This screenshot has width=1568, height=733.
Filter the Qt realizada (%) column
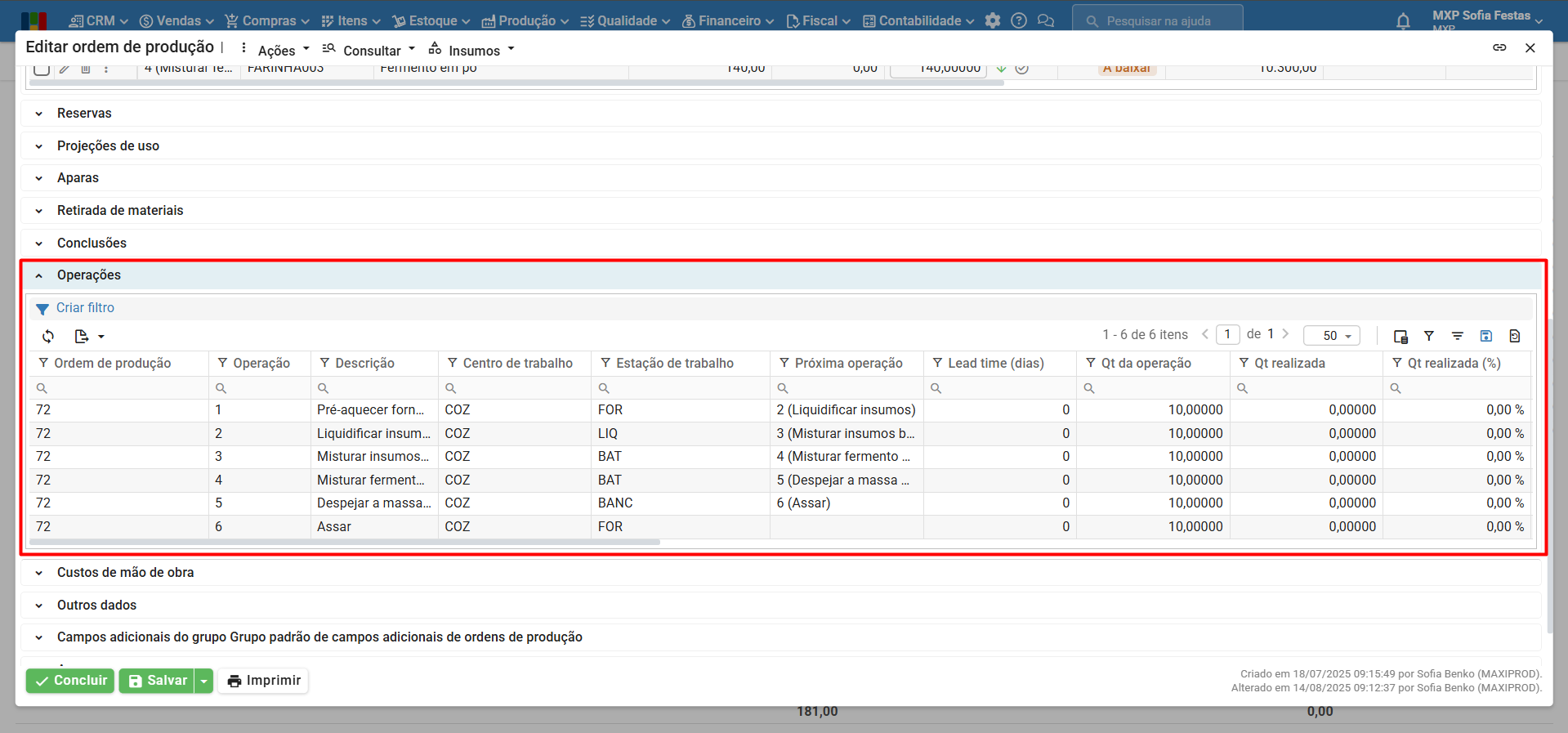point(1397,363)
